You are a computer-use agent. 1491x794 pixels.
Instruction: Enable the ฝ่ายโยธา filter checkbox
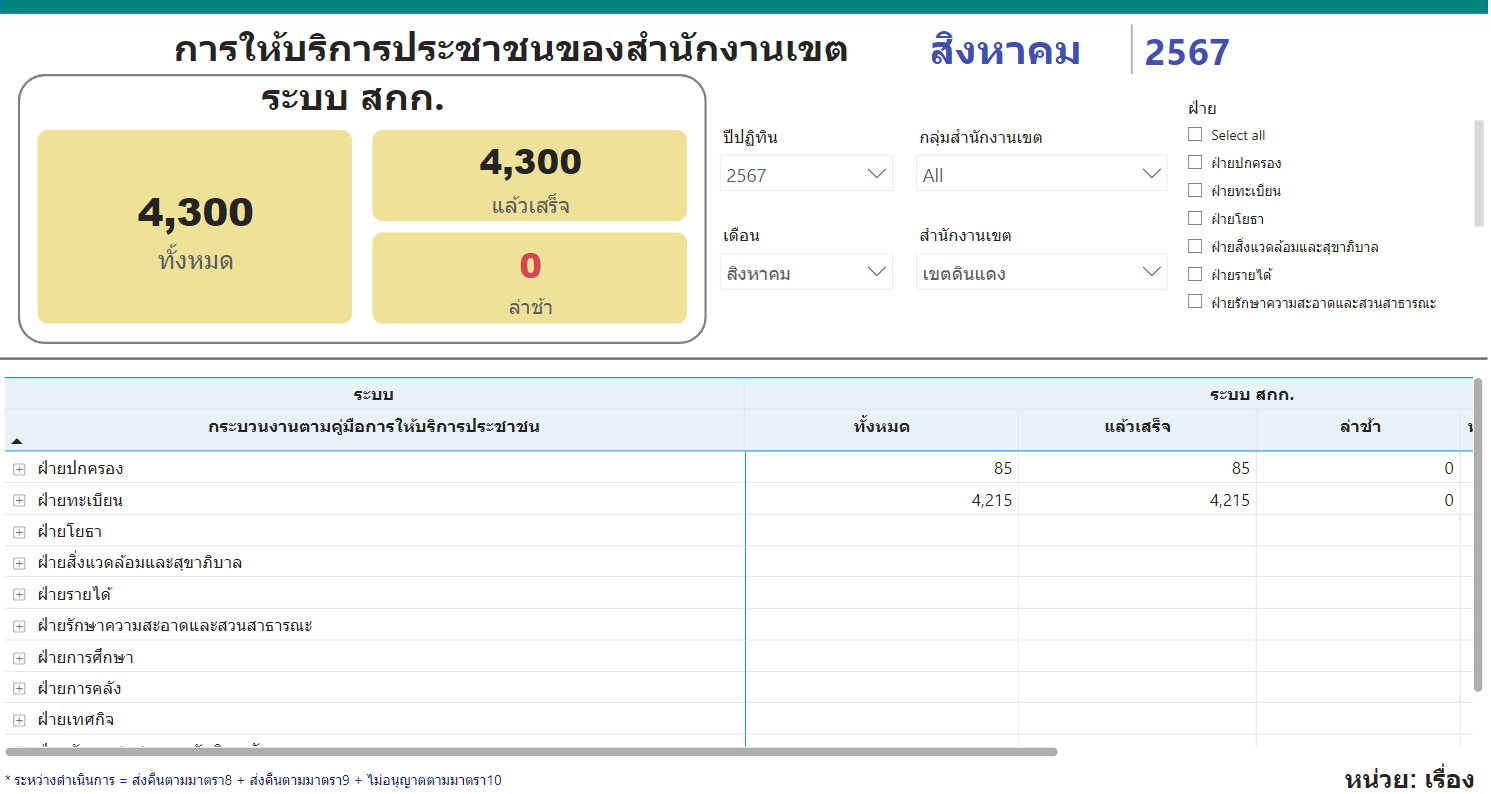click(1195, 218)
